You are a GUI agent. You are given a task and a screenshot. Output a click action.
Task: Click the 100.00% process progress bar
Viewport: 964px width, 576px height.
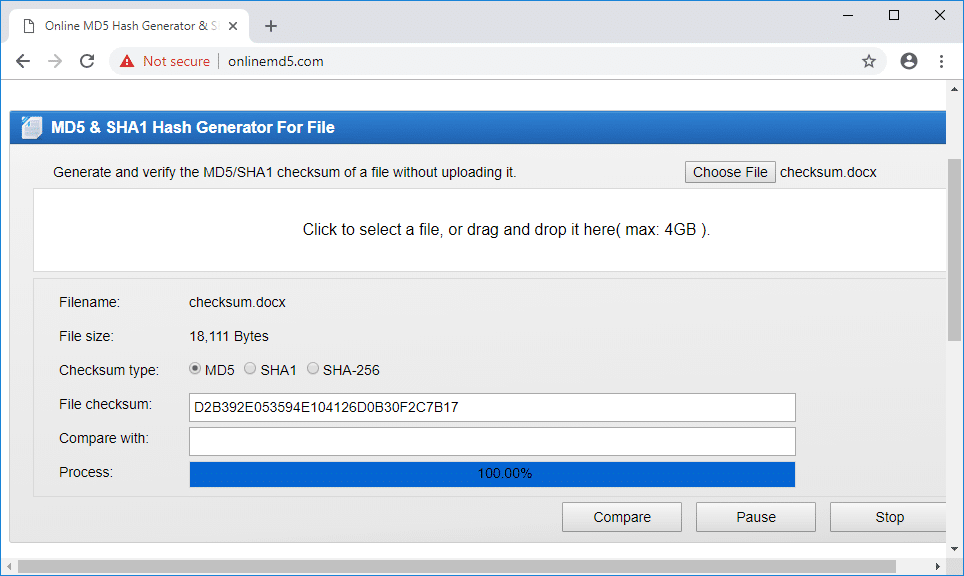pos(492,474)
